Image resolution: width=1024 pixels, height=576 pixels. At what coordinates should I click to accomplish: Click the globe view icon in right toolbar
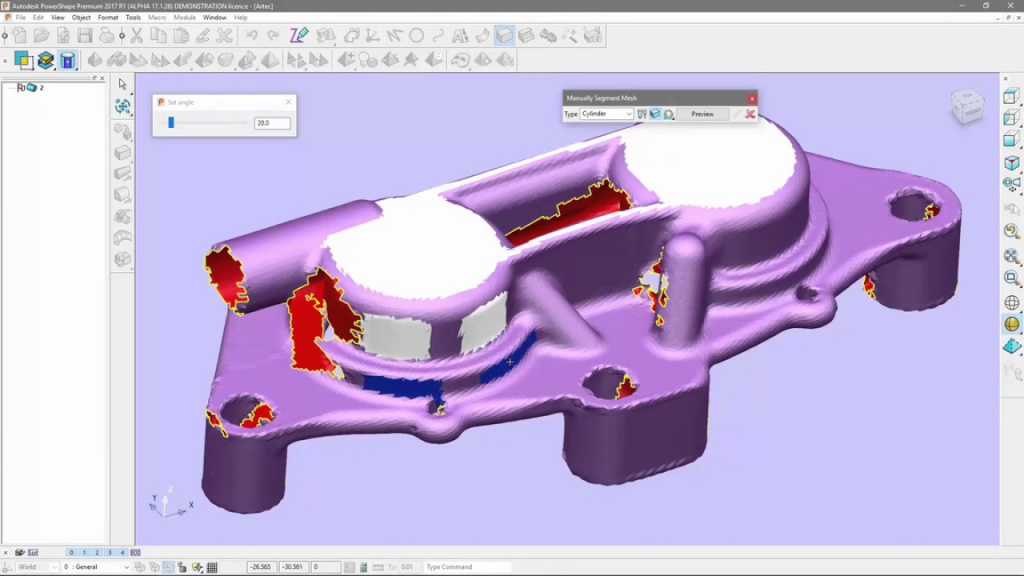pyautogui.click(x=1012, y=303)
